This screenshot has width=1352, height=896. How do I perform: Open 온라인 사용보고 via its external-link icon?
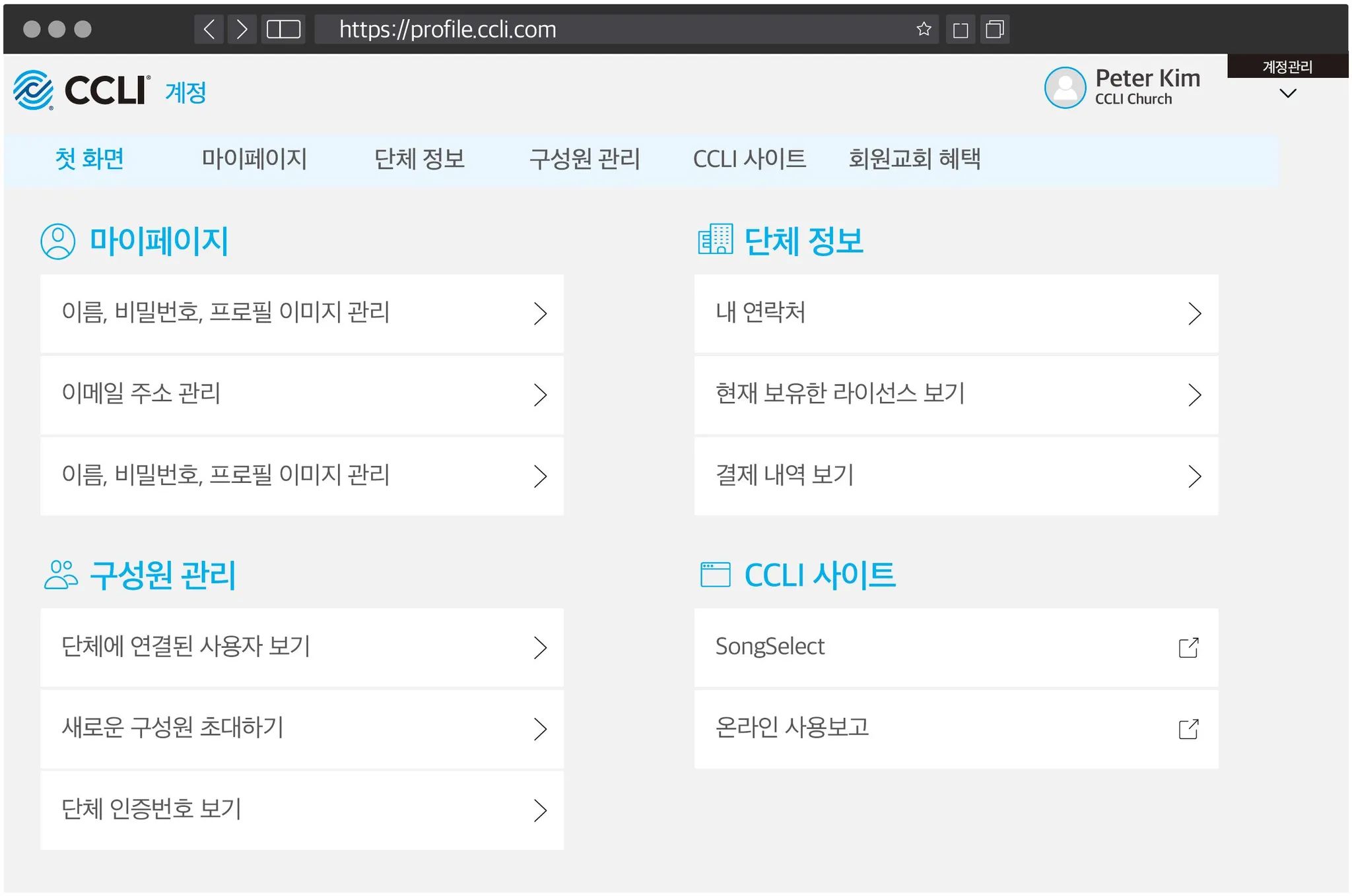click(1189, 729)
